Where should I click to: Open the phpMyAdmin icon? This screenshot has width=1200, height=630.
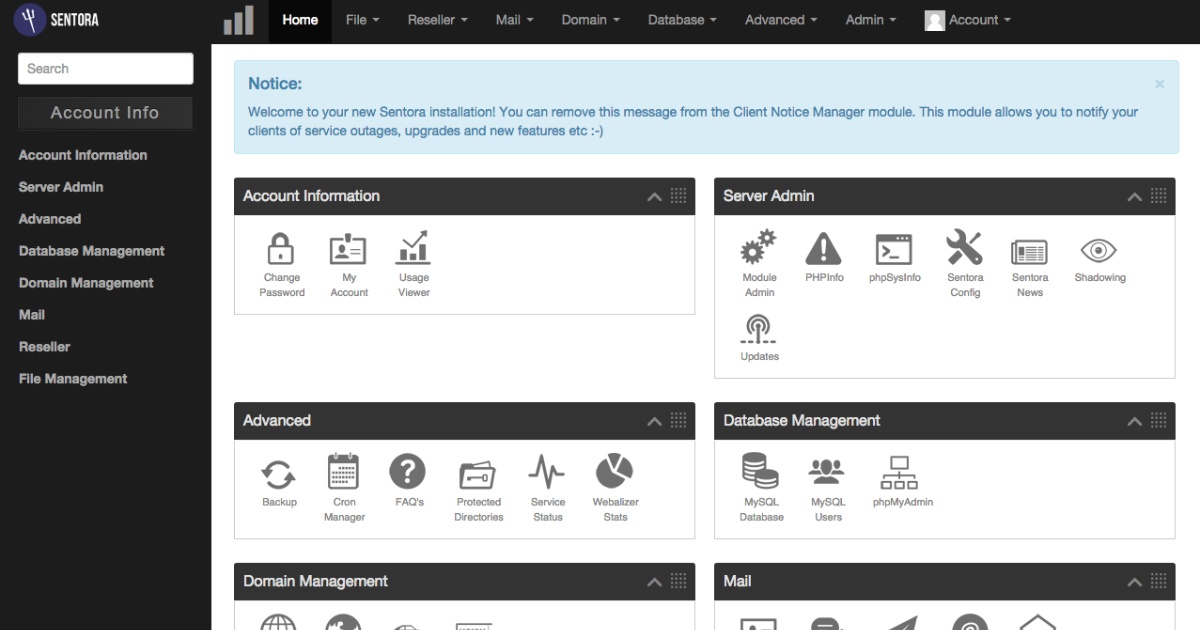coord(902,473)
